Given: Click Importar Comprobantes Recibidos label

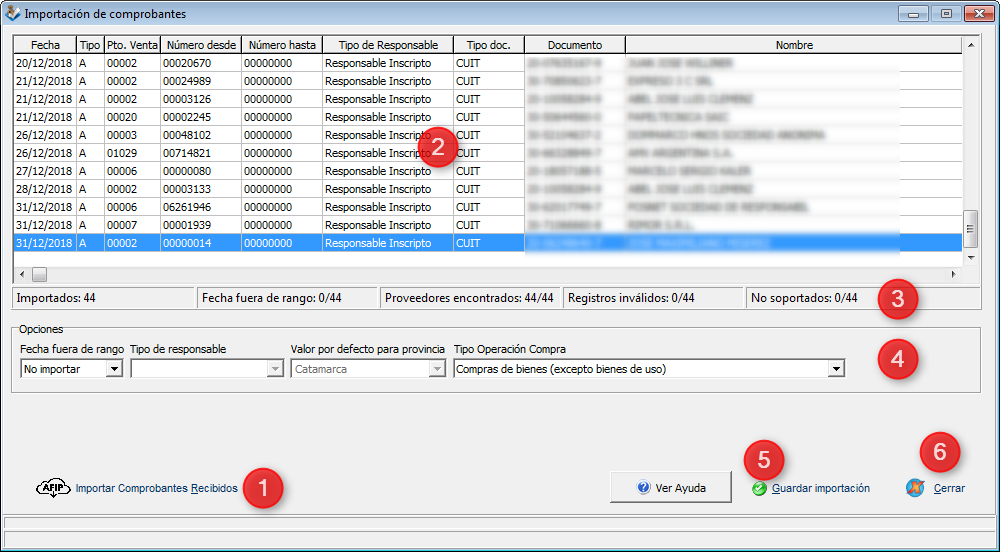Looking at the screenshot, I should [x=156, y=489].
